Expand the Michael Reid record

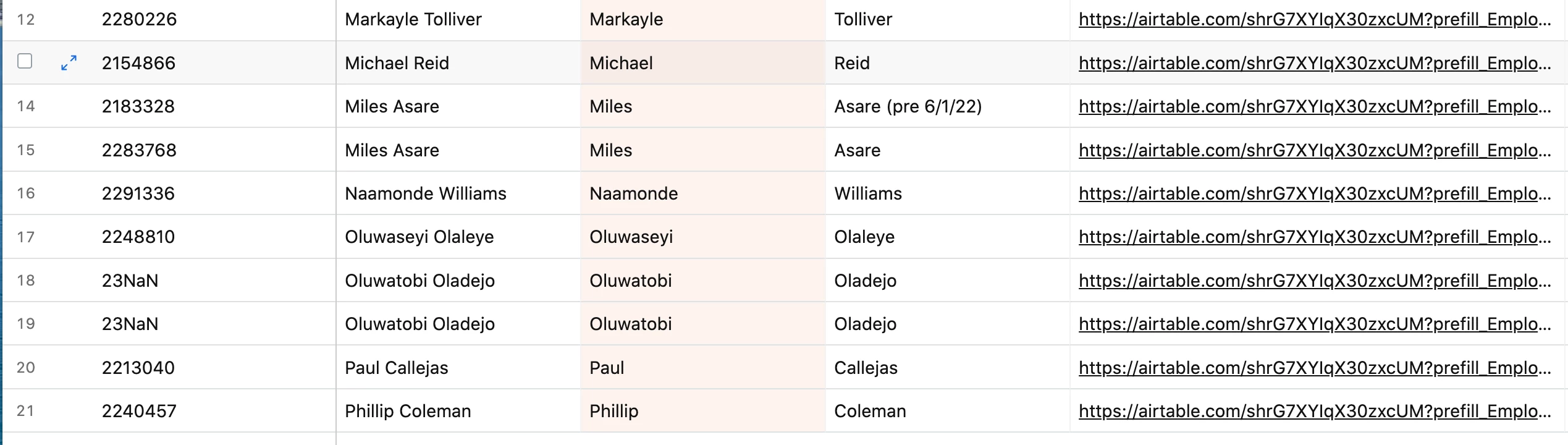pos(69,62)
